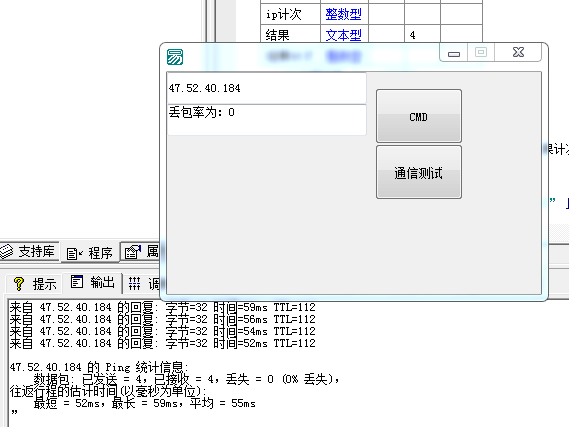Click the 通信测试 button
This screenshot has width=569, height=427.
419,172
